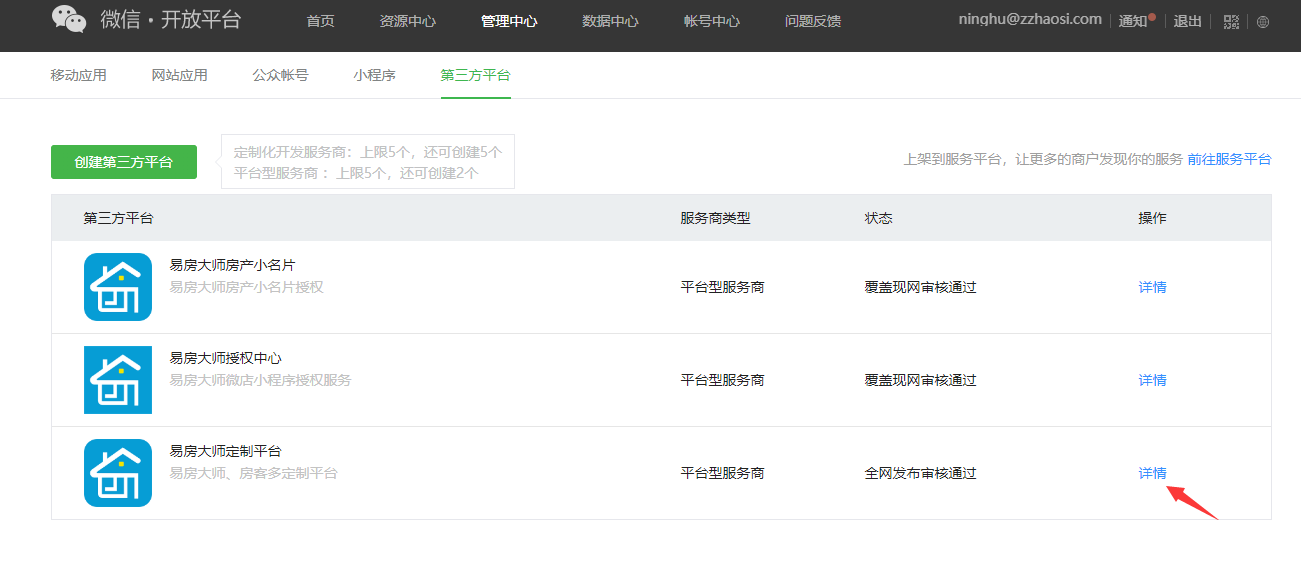This screenshot has width=1301, height=575.
Task: Open 易房大师房产小名片 app icon
Action: pyautogui.click(x=118, y=287)
